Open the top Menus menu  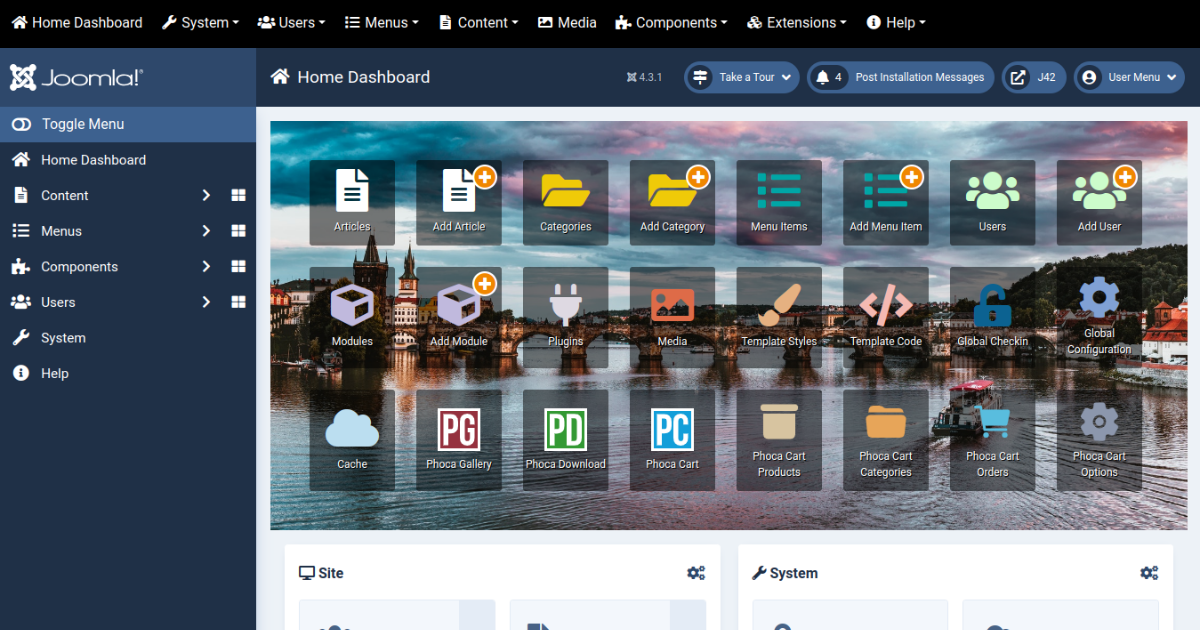[x=381, y=22]
